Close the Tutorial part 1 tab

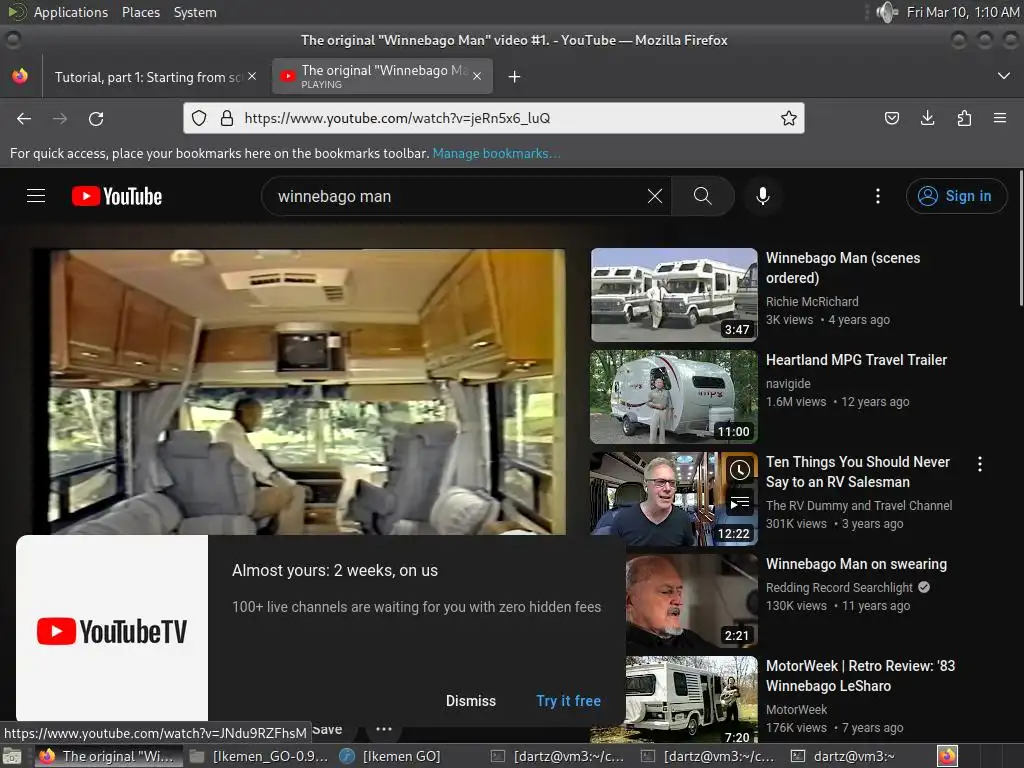[252, 76]
